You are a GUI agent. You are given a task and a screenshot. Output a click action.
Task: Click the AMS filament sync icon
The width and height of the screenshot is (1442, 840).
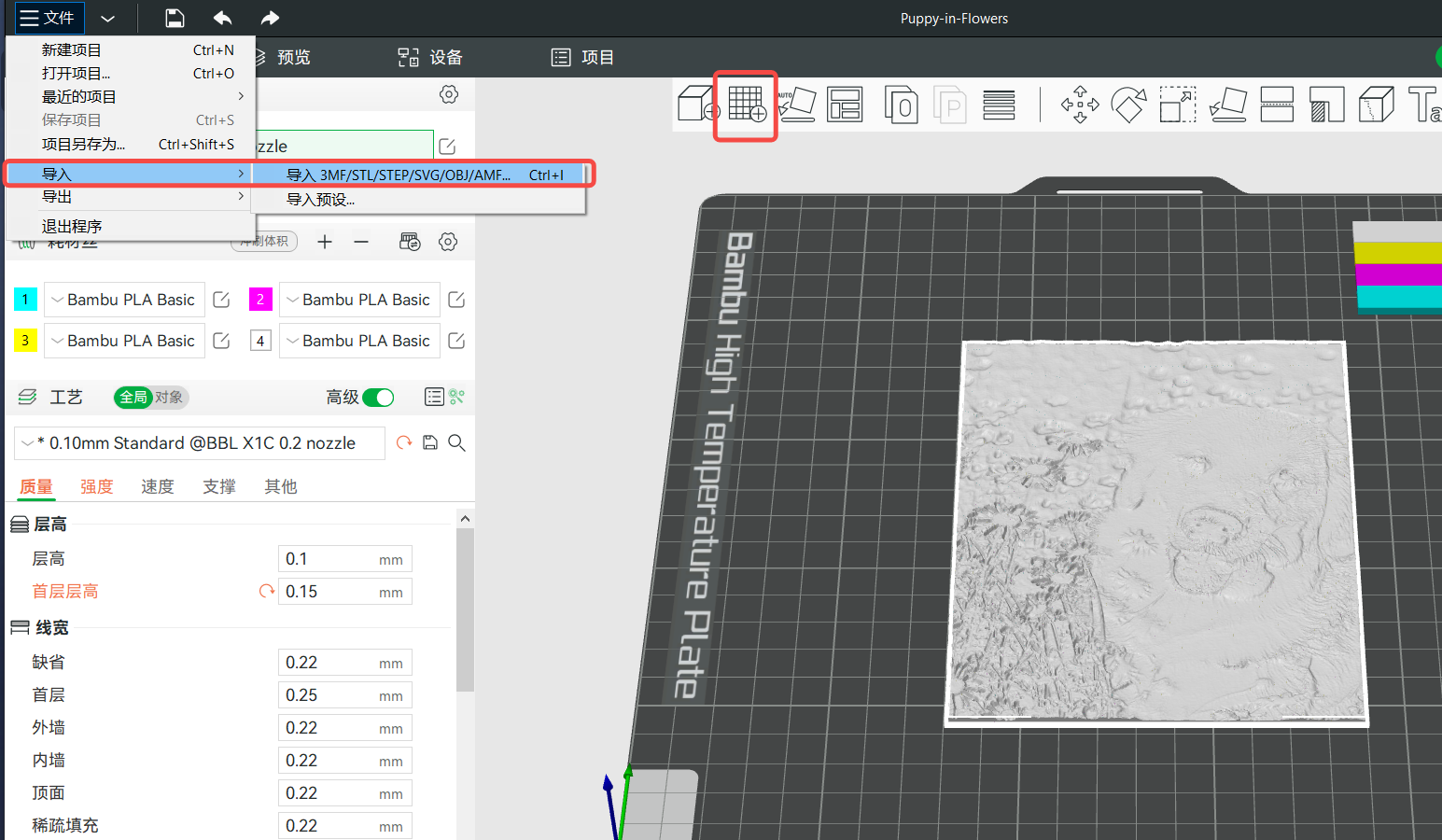click(x=410, y=242)
